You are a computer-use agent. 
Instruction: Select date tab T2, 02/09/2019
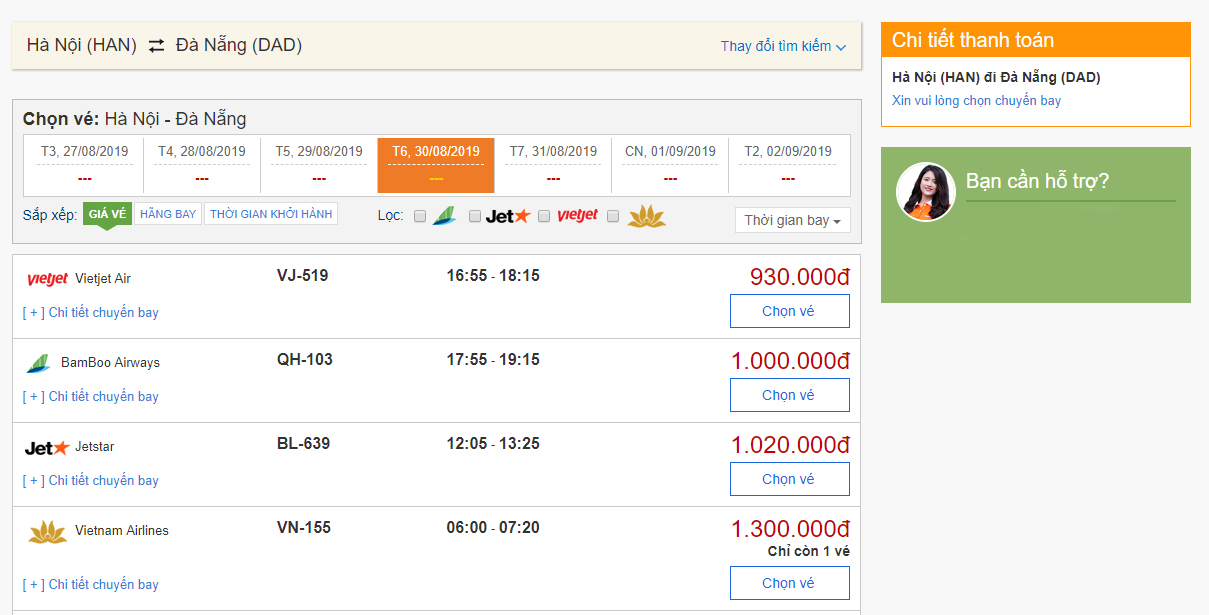click(788, 165)
